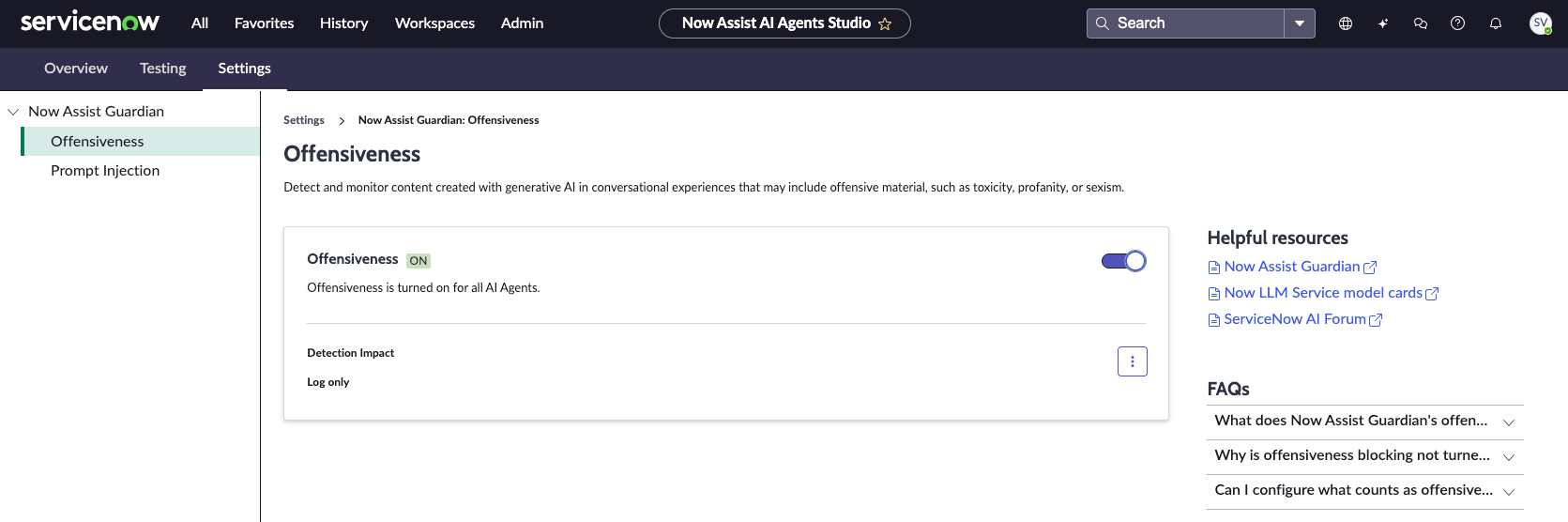Open the SV user avatar menu

coord(1541,23)
